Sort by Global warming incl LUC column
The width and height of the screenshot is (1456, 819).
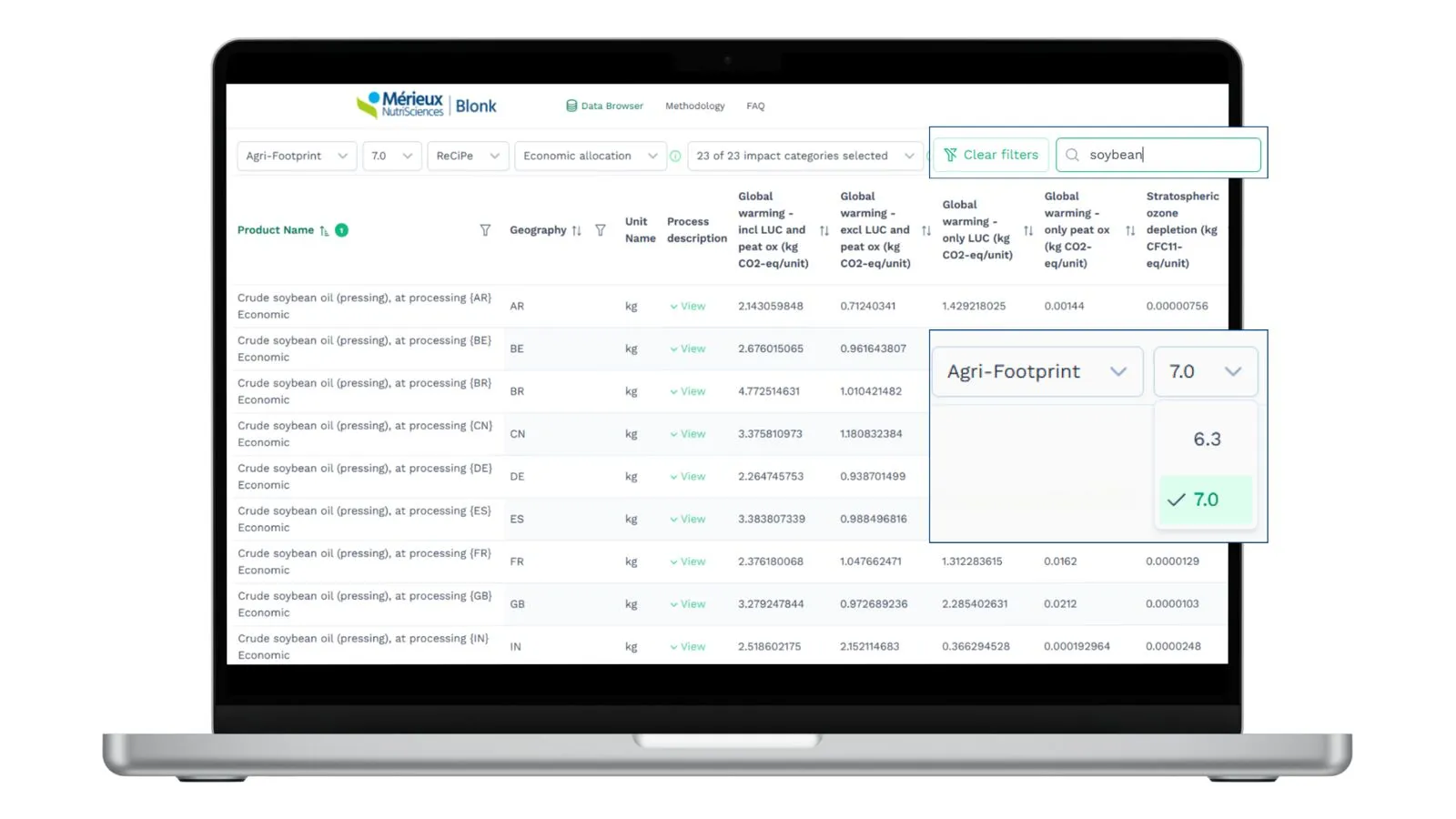(x=824, y=230)
